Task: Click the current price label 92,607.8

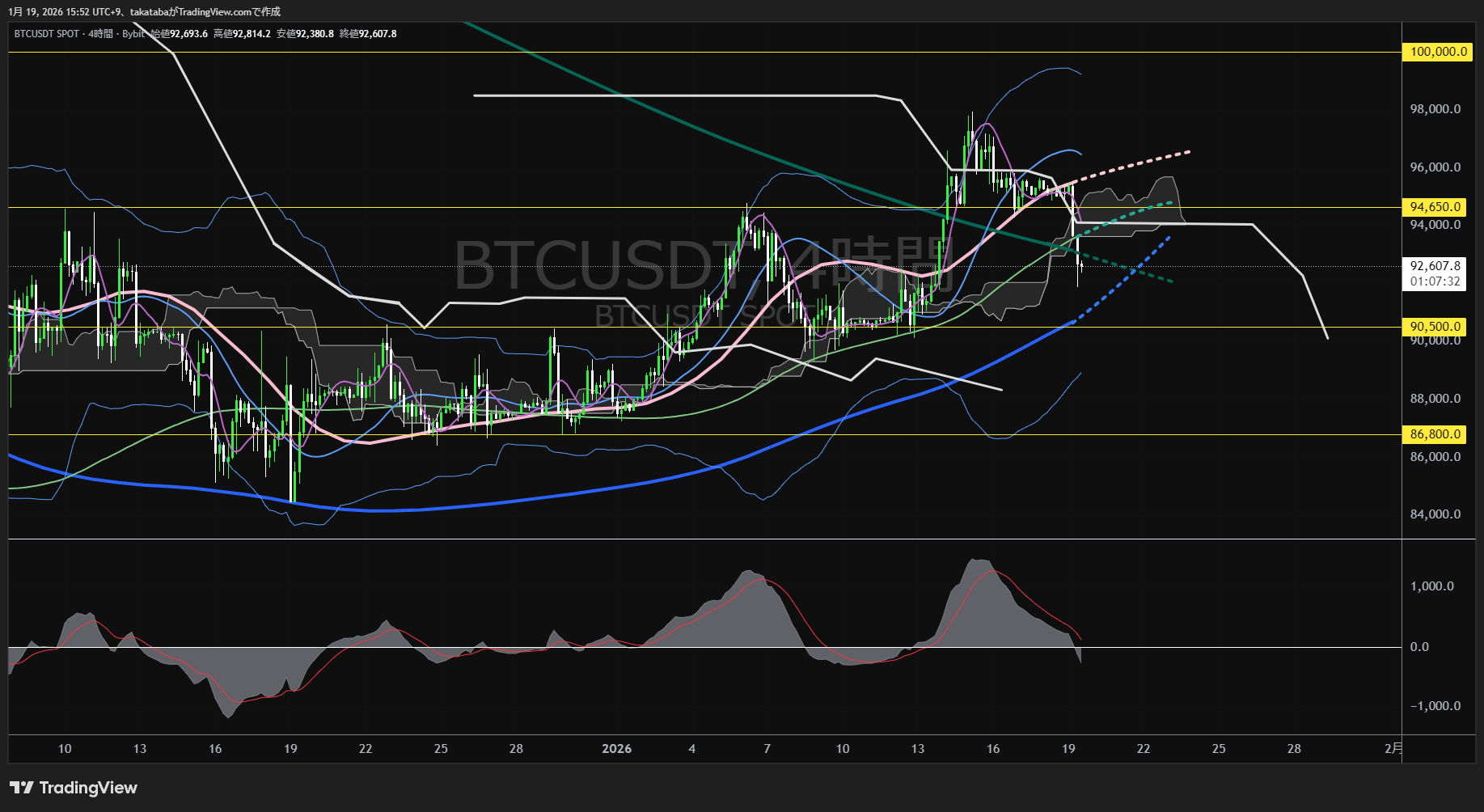Action: [x=1435, y=266]
